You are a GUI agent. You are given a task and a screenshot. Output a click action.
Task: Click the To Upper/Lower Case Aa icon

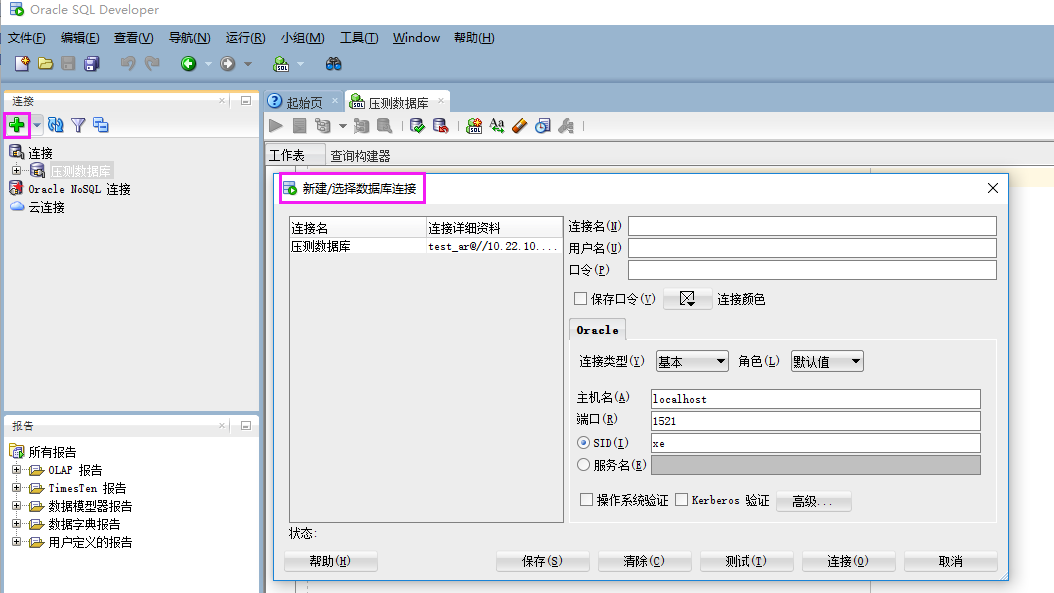497,126
